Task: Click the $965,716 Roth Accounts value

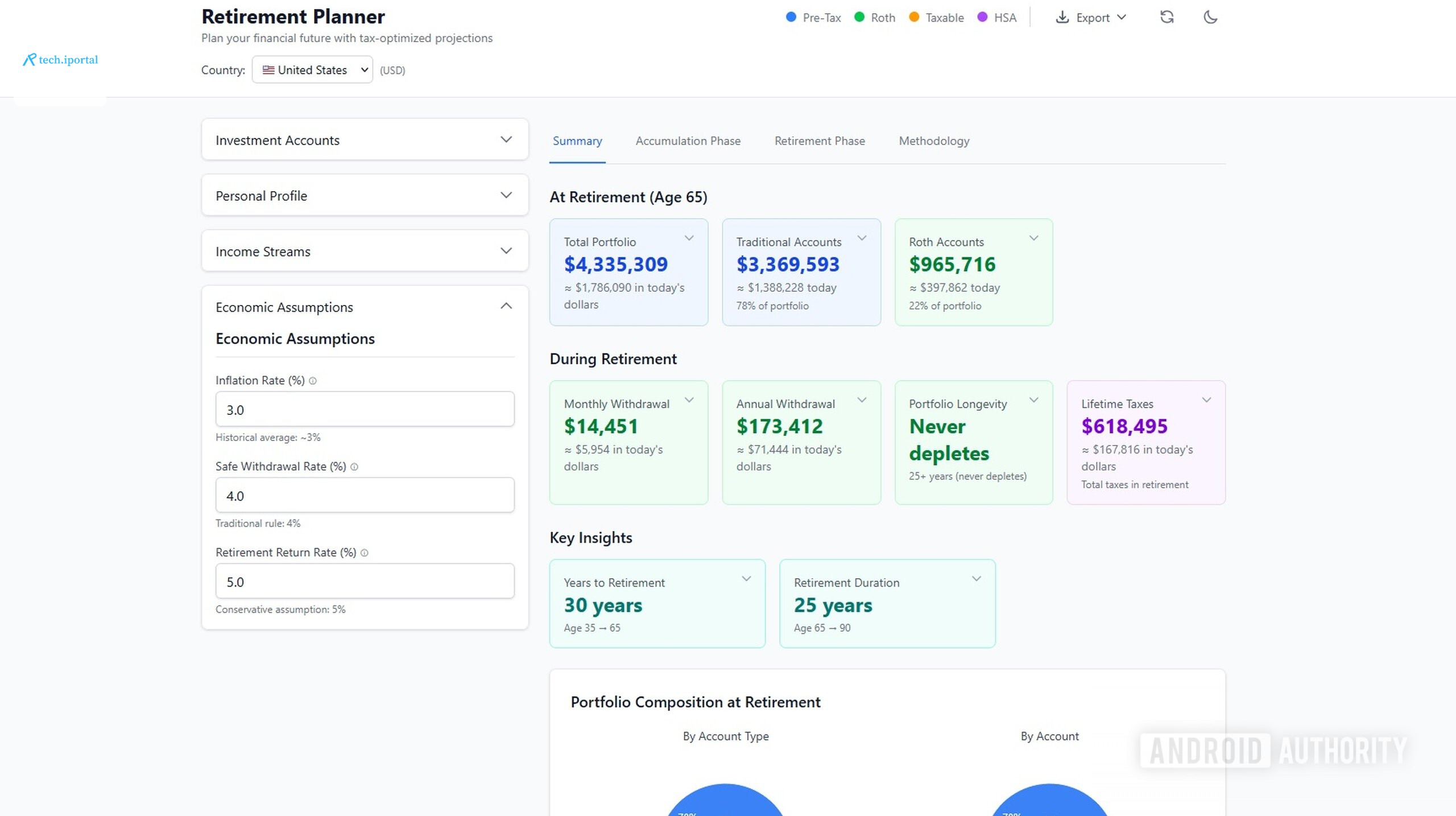Action: point(952,265)
